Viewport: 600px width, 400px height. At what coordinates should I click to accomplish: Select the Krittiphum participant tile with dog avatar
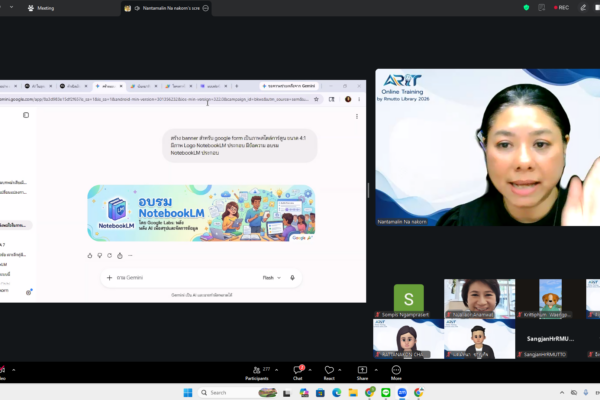(x=550, y=299)
